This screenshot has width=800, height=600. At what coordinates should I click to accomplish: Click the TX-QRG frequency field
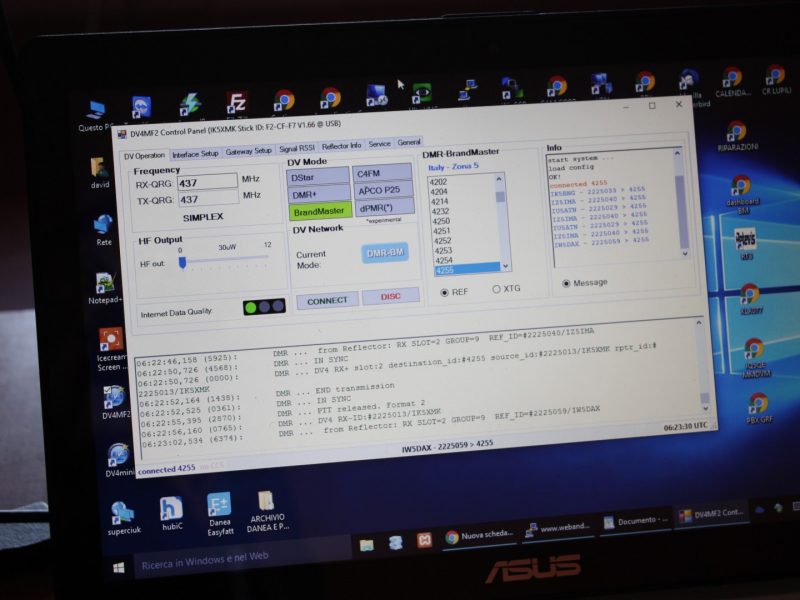pos(208,198)
